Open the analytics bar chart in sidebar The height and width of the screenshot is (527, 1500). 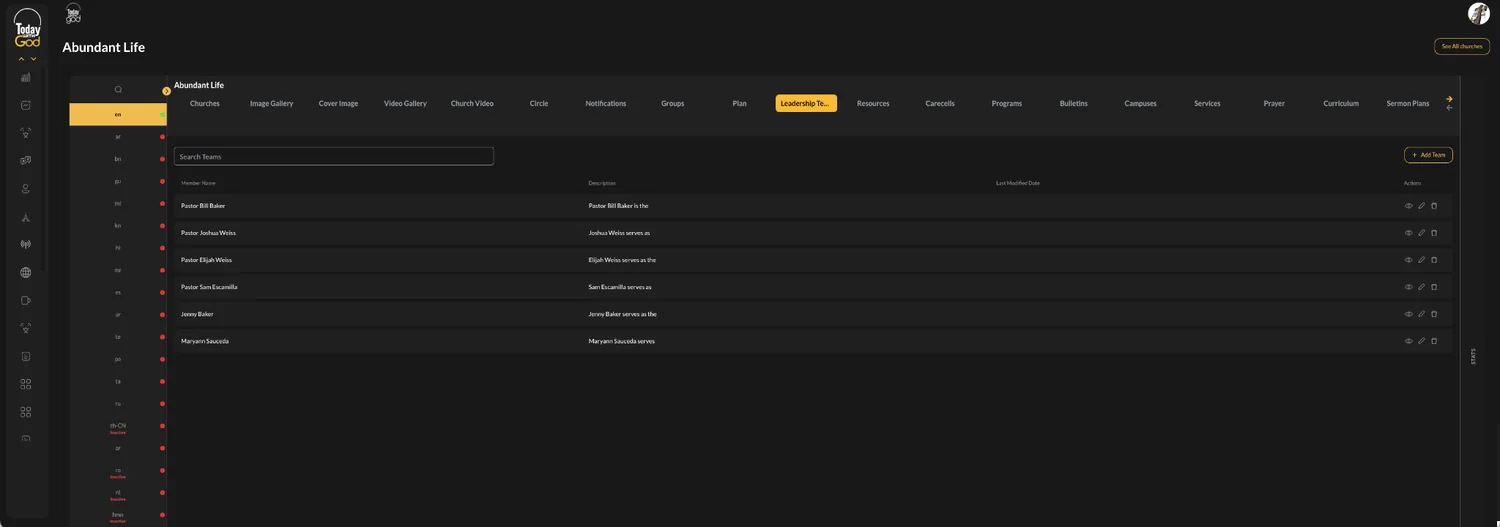[26, 77]
